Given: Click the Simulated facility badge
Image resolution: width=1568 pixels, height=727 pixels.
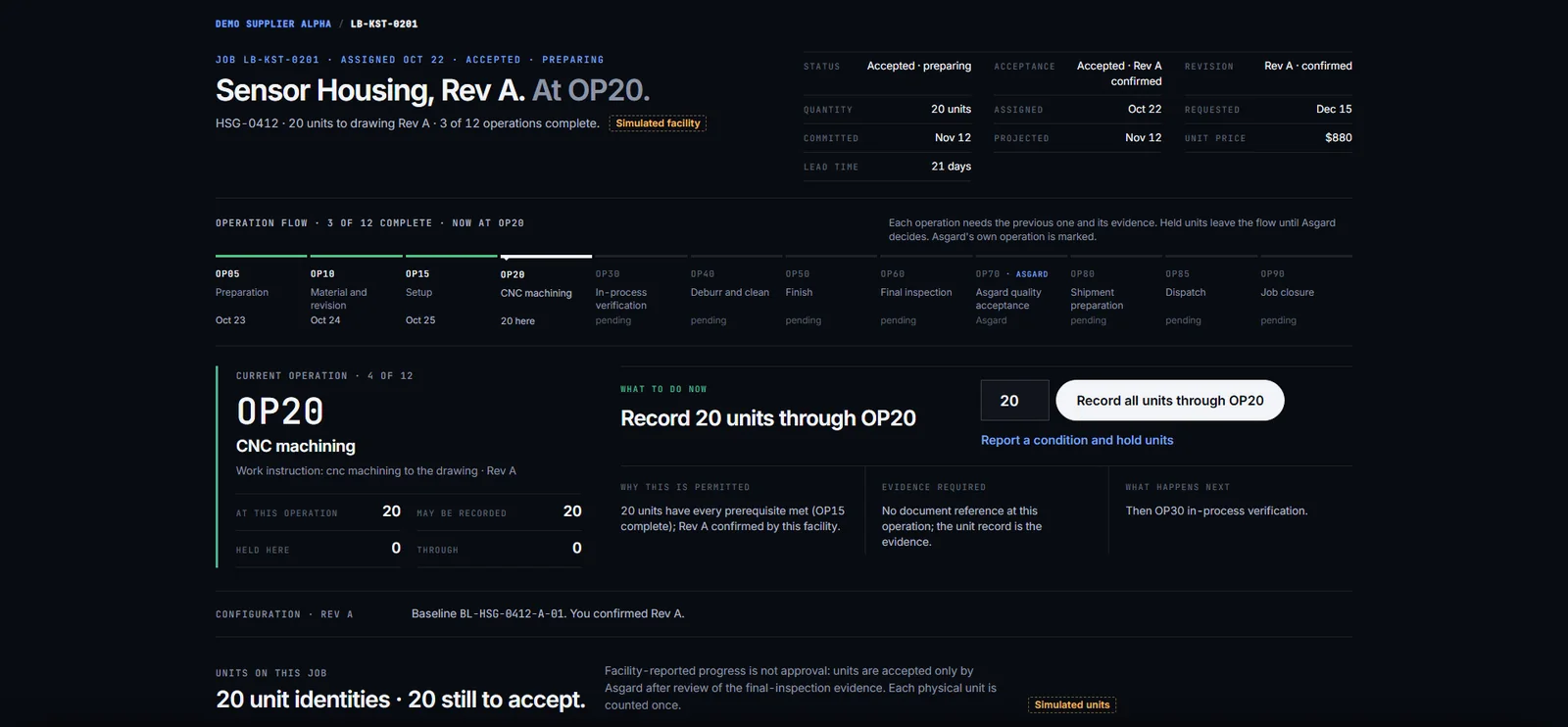Looking at the screenshot, I should coord(658,123).
